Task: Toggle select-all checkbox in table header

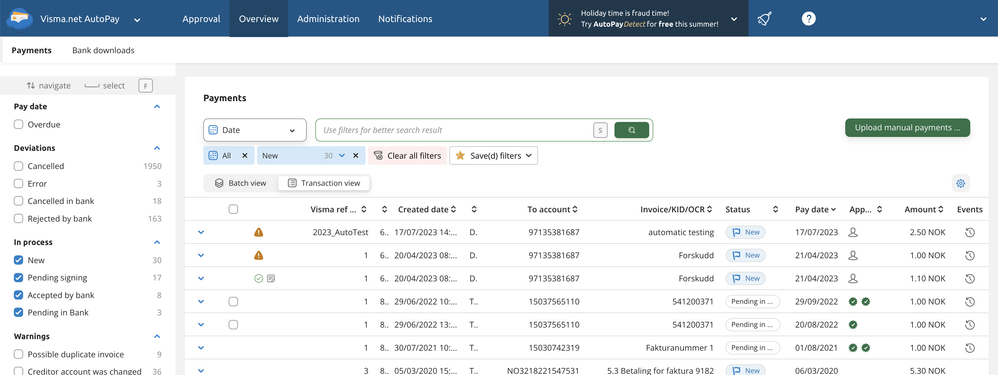Action: click(233, 209)
